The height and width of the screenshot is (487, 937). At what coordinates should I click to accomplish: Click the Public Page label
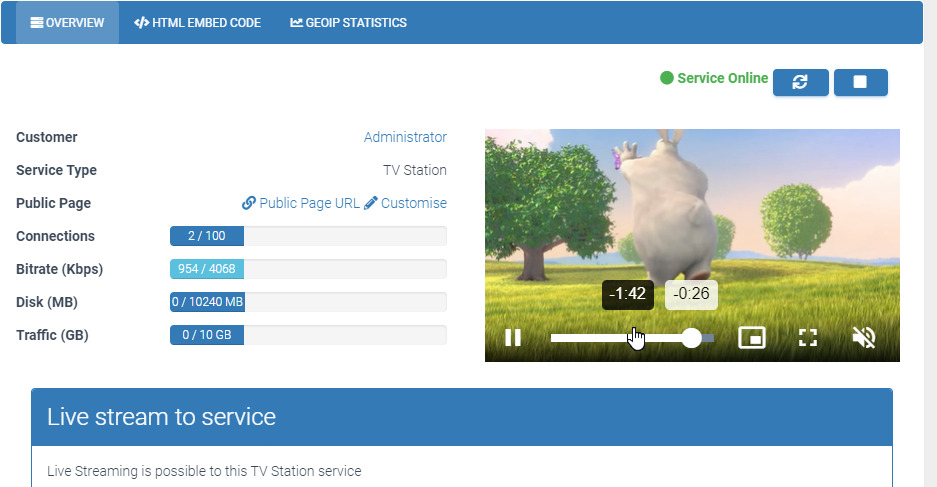[53, 203]
